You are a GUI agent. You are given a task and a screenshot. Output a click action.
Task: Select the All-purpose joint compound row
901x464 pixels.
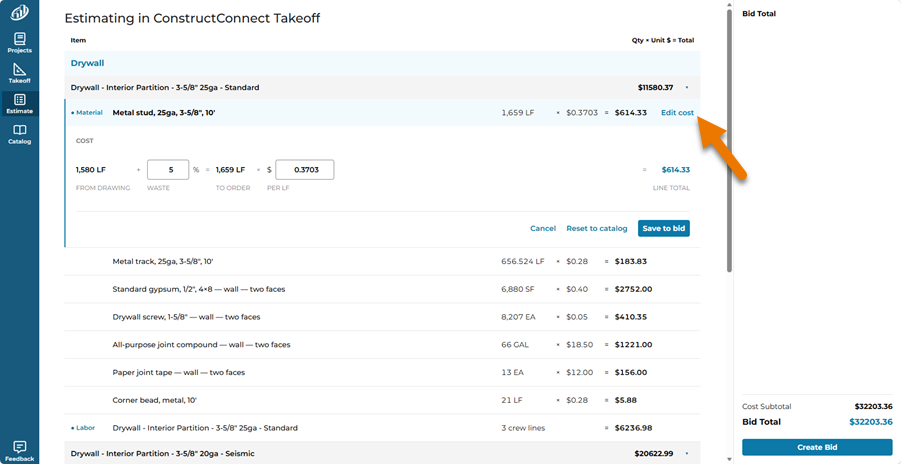(383, 345)
